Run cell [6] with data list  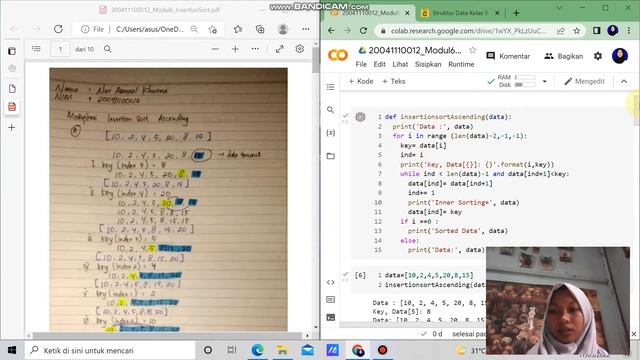pyautogui.click(x=360, y=276)
